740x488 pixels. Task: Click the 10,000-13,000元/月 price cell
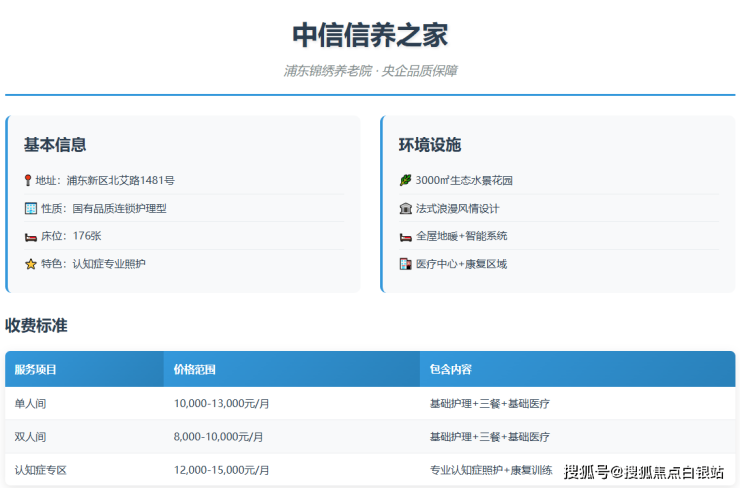(x=221, y=404)
